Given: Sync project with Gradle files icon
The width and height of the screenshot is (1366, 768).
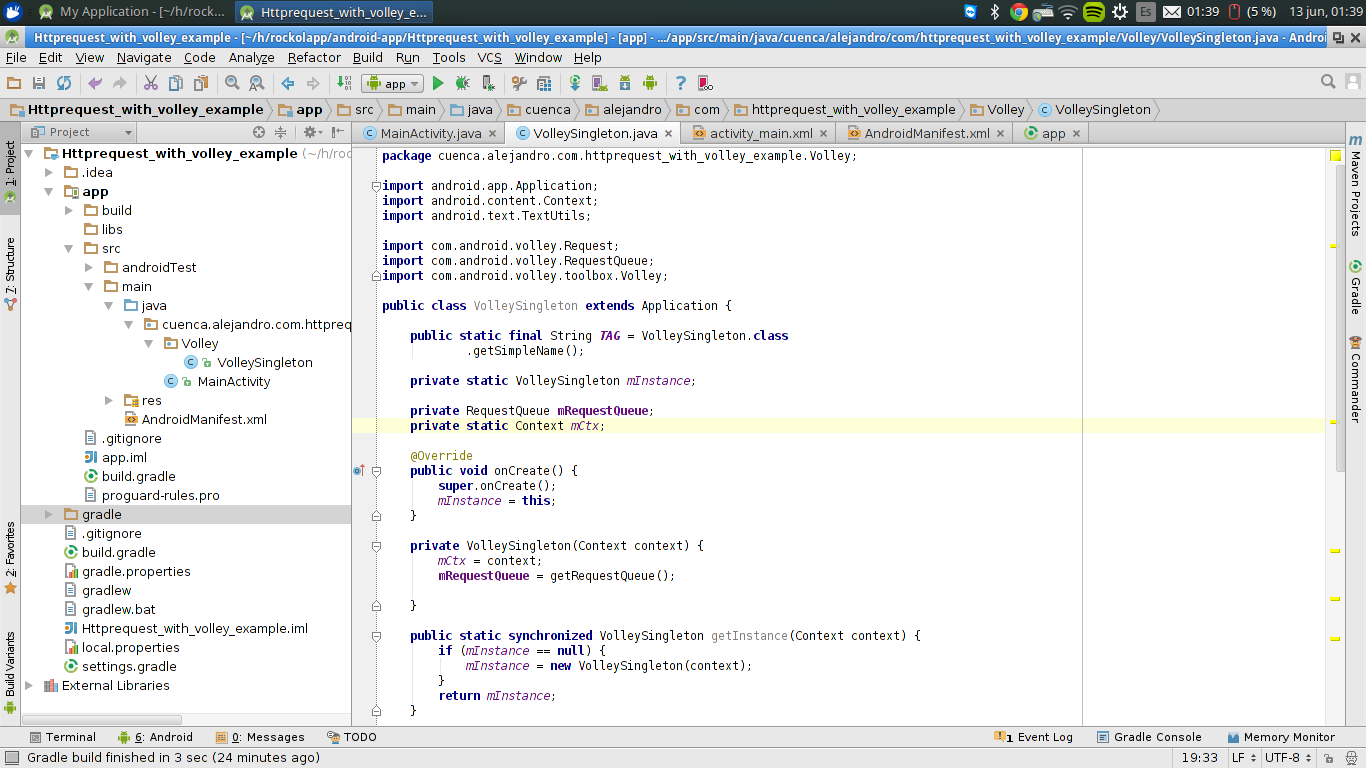Looking at the screenshot, I should (x=576, y=83).
